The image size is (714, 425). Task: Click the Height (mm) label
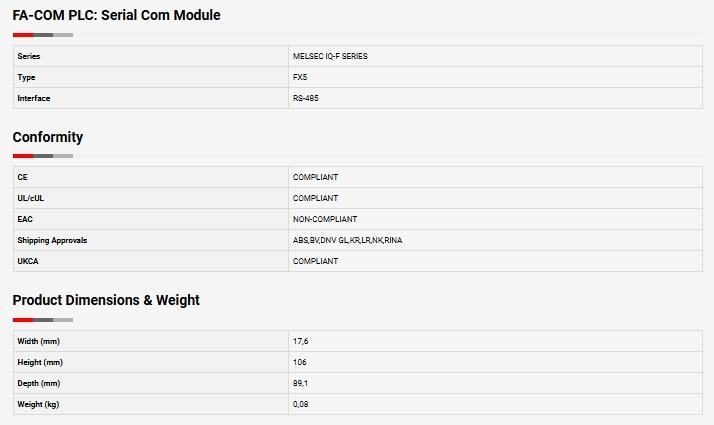(x=40, y=362)
